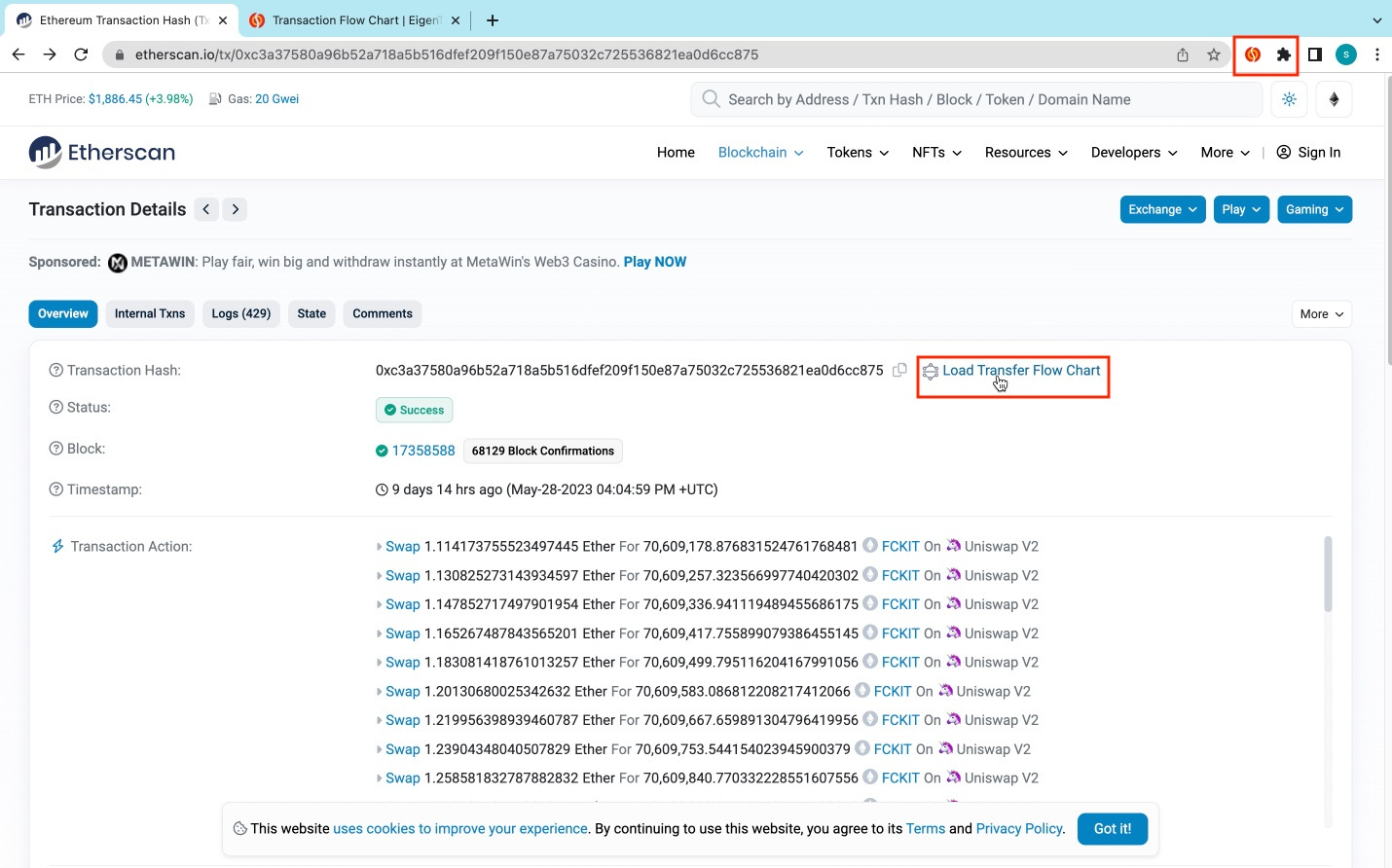1392x868 pixels.
Task: Click the Home nav item
Action: tap(676, 153)
